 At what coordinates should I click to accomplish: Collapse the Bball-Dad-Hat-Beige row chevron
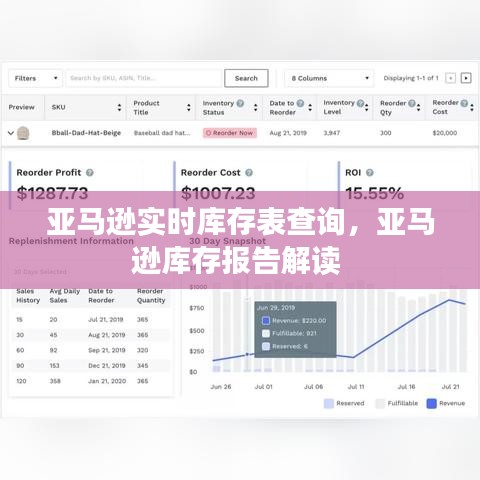click(x=11, y=133)
